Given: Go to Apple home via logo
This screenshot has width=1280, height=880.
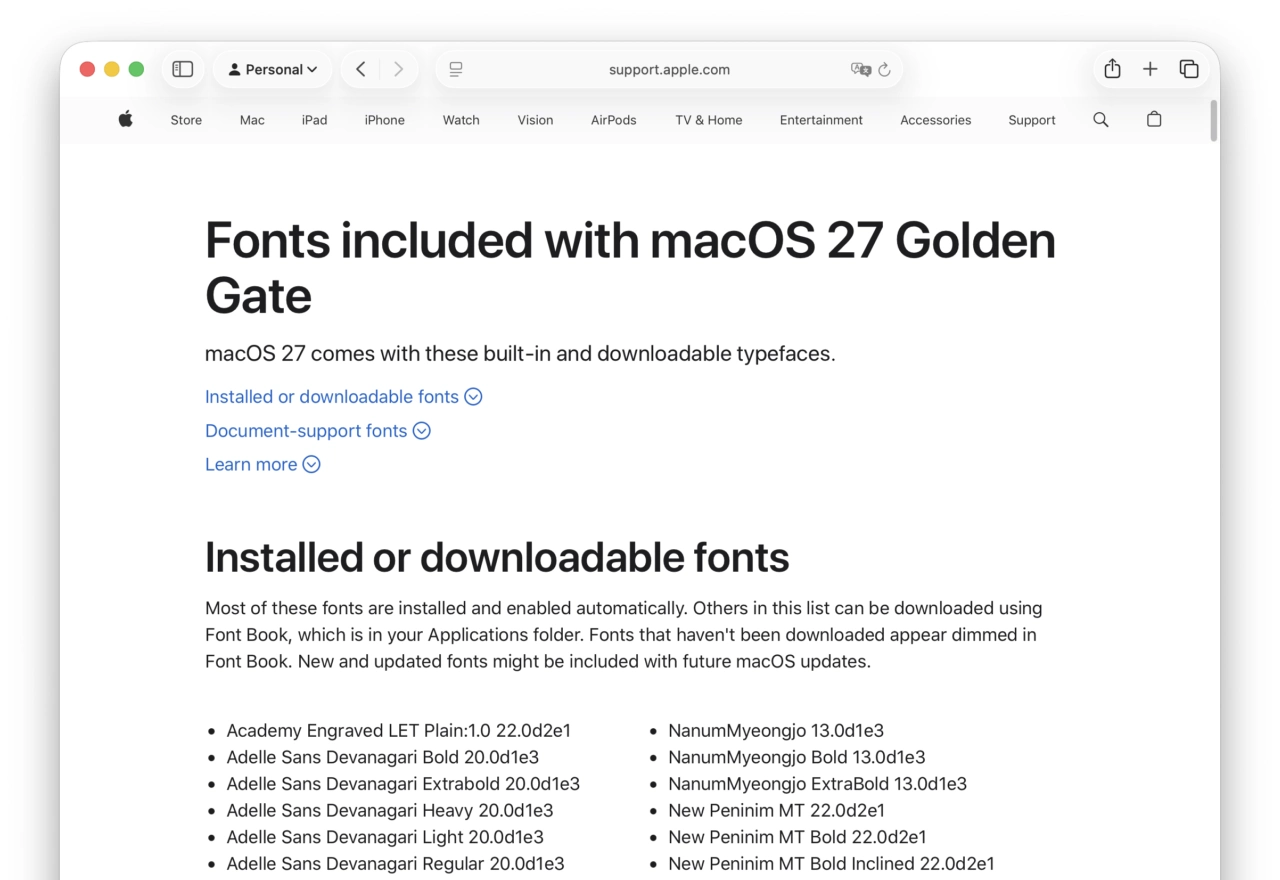Looking at the screenshot, I should (x=125, y=119).
